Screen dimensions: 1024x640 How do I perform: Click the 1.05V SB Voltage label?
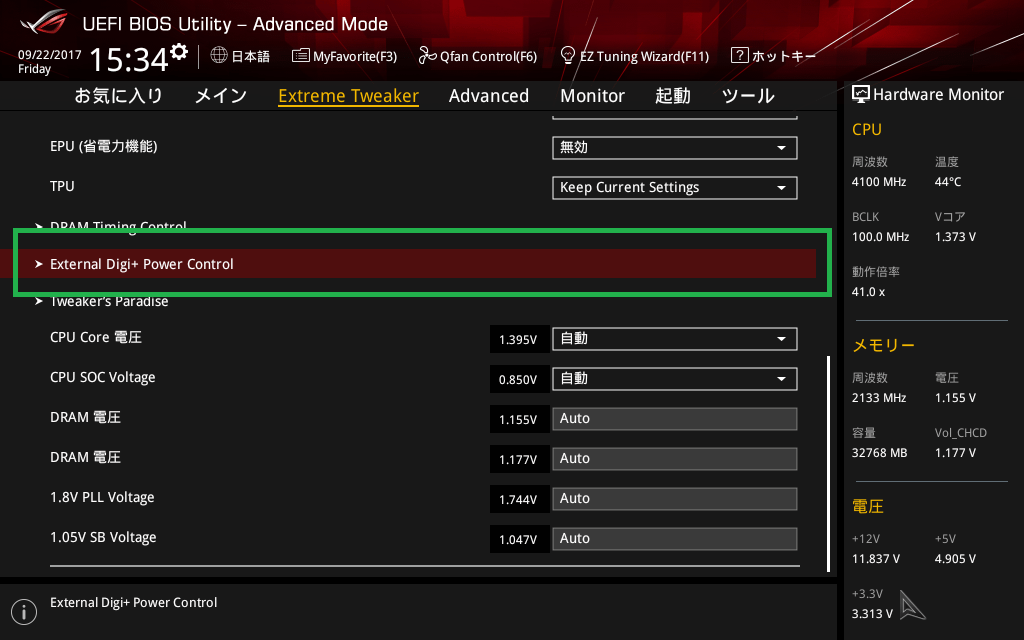(103, 537)
